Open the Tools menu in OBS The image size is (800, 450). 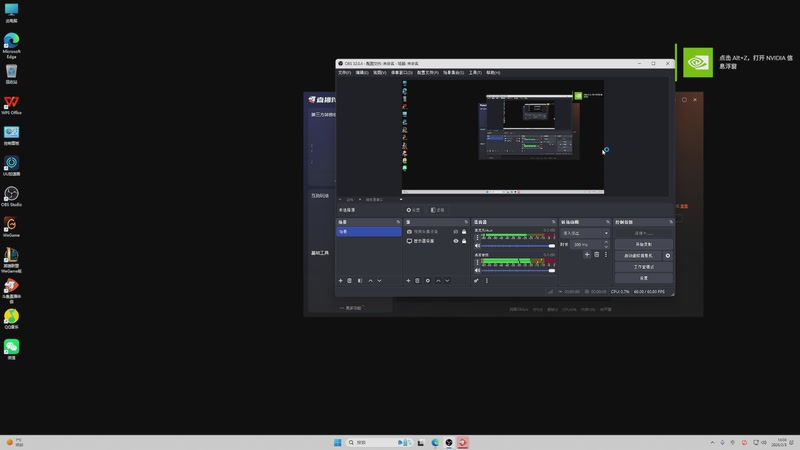click(475, 72)
